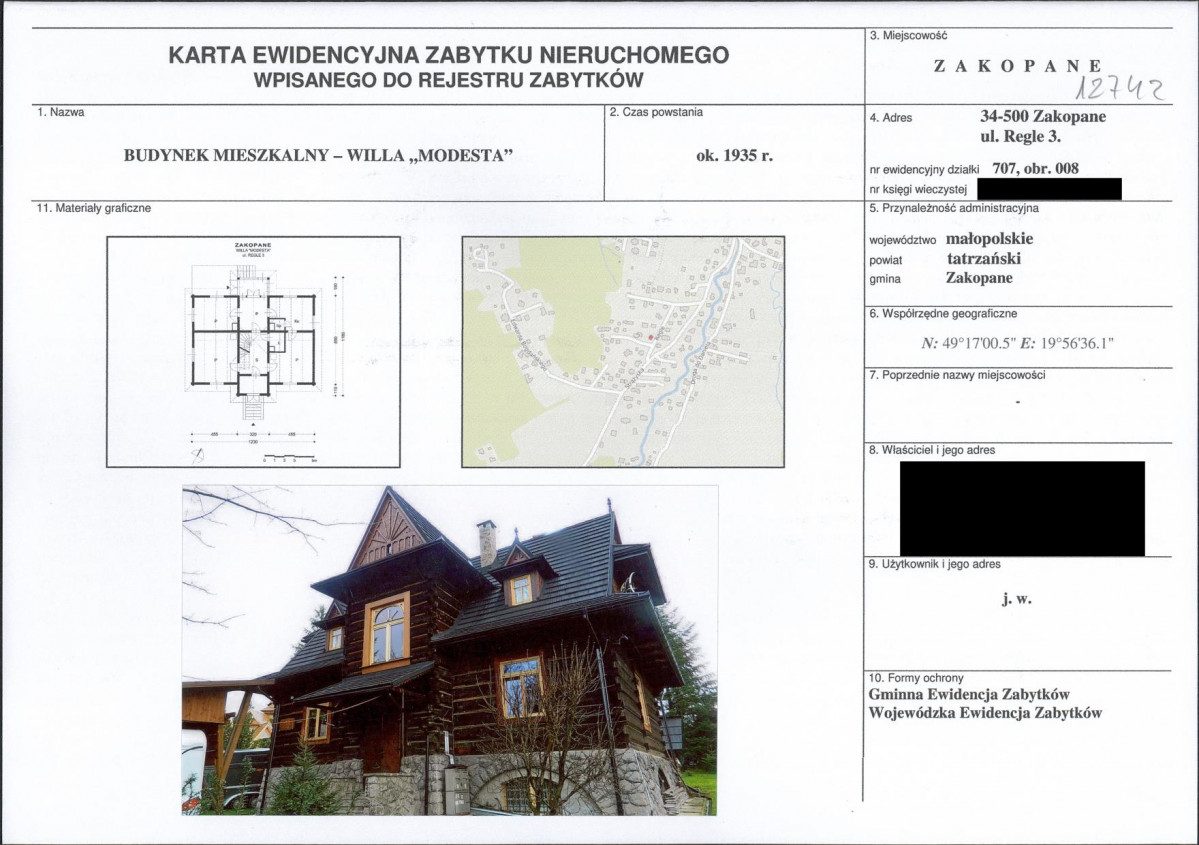This screenshot has height=845, width=1199.
Task: Click the north arrow on the floor plan
Action: pos(193,453)
